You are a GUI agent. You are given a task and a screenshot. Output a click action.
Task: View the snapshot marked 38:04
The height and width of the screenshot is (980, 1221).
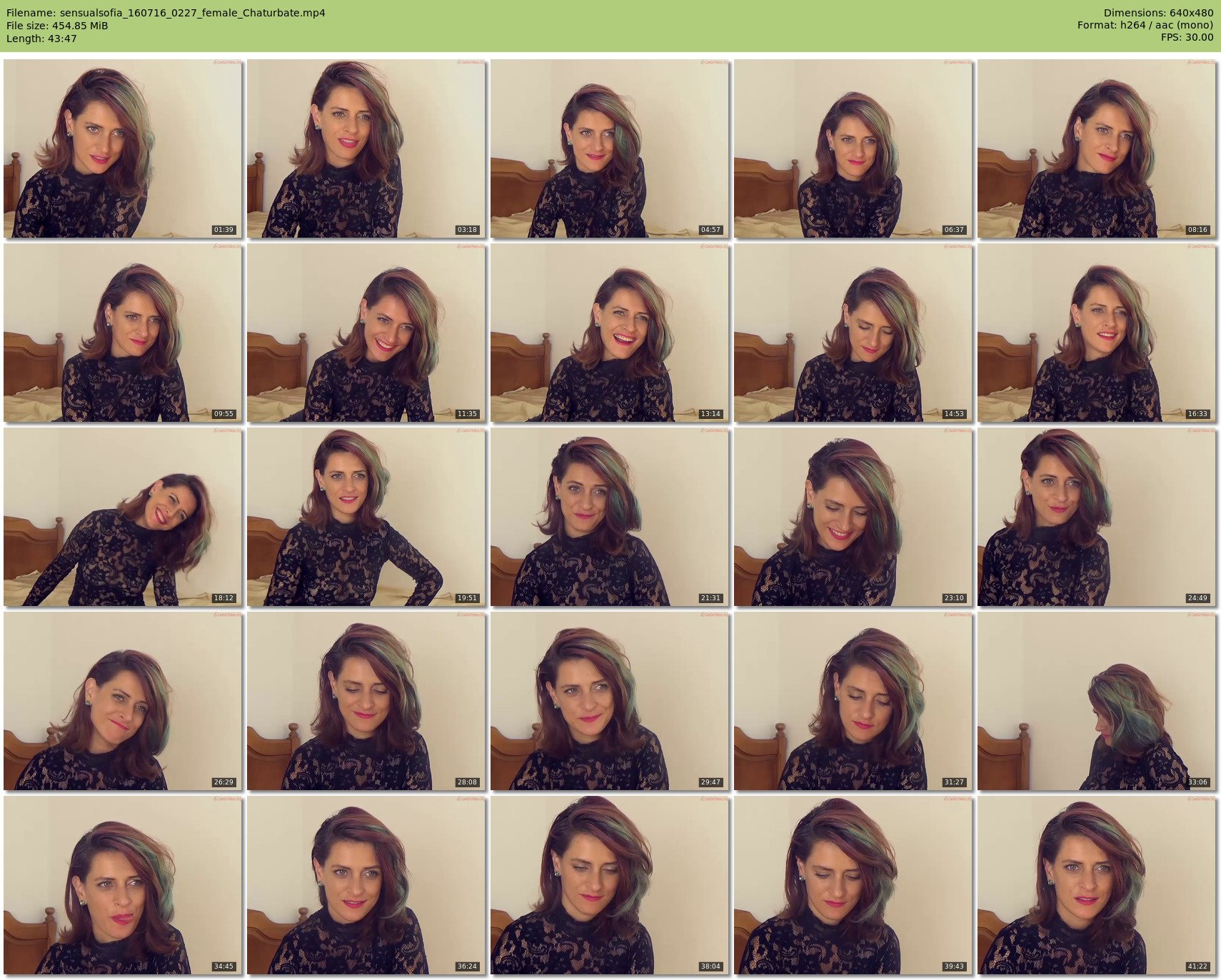[610, 885]
